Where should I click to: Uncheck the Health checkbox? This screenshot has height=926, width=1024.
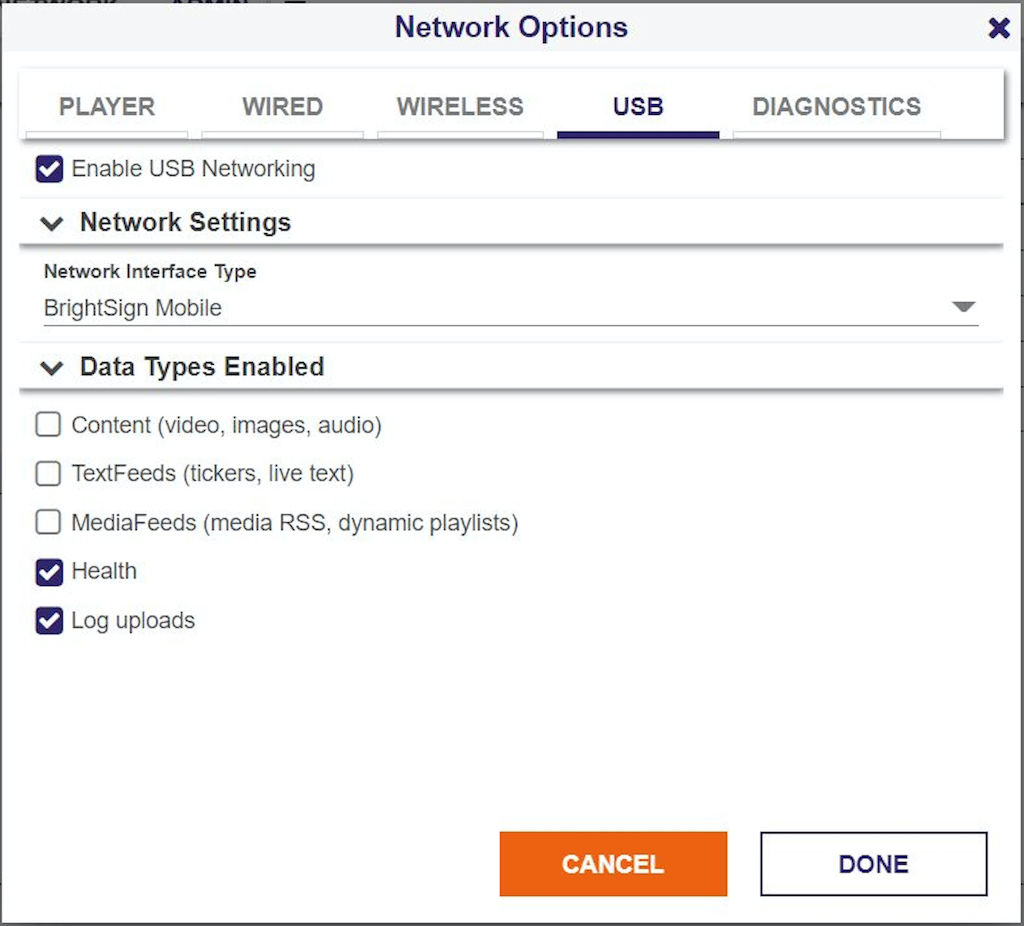point(49,572)
